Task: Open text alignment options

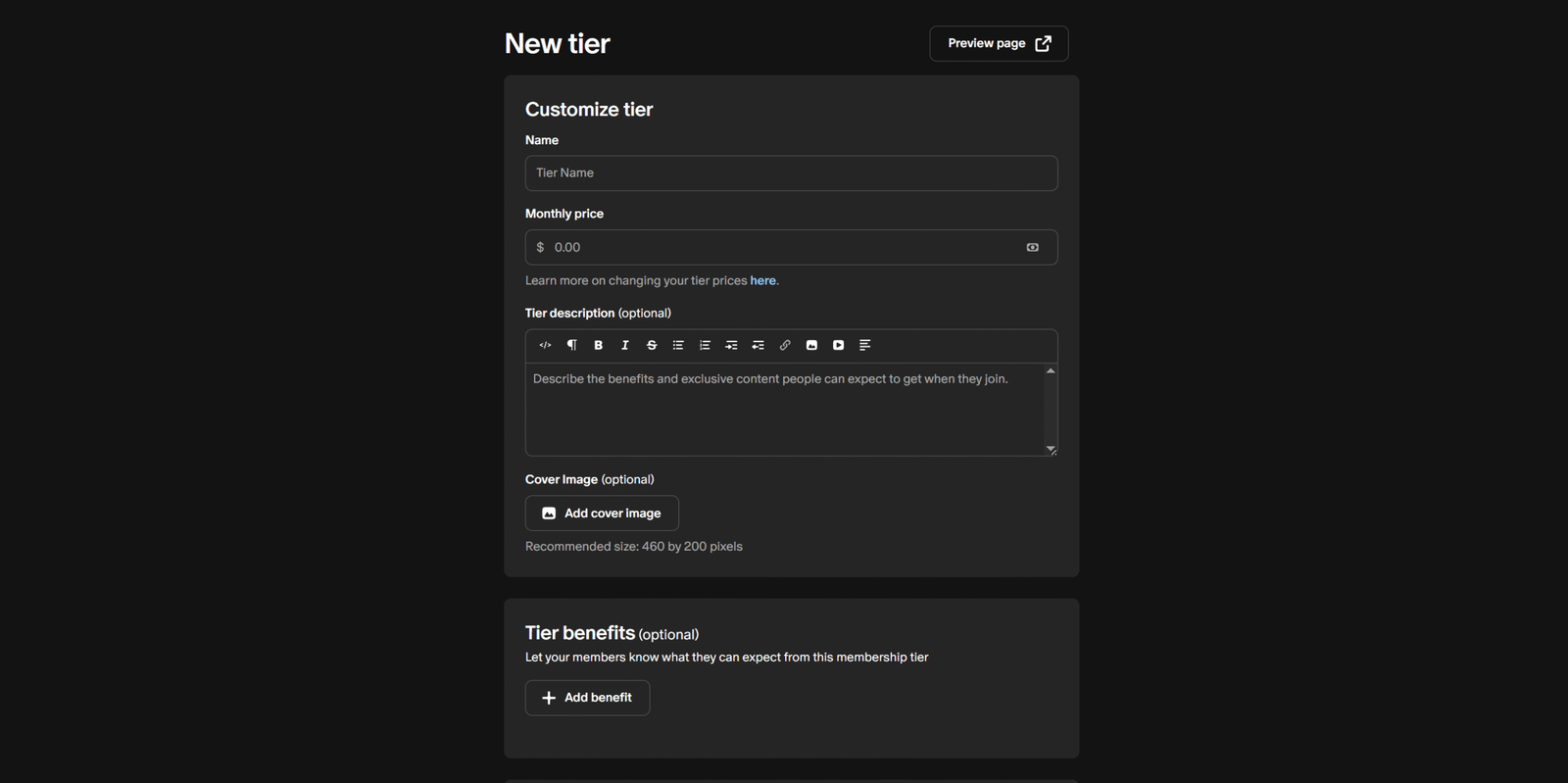Action: [x=864, y=345]
